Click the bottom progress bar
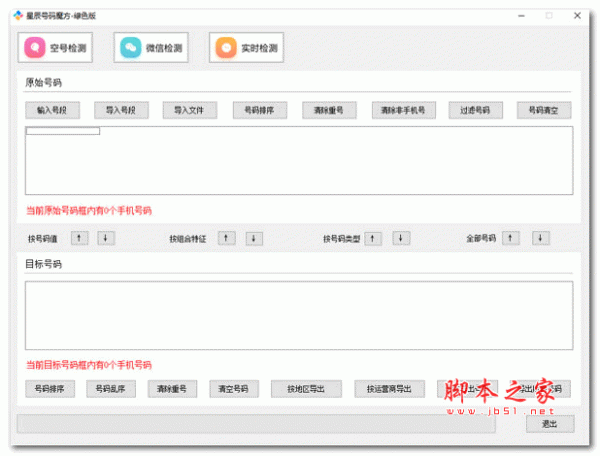This screenshot has height=456, width=600. [256, 424]
